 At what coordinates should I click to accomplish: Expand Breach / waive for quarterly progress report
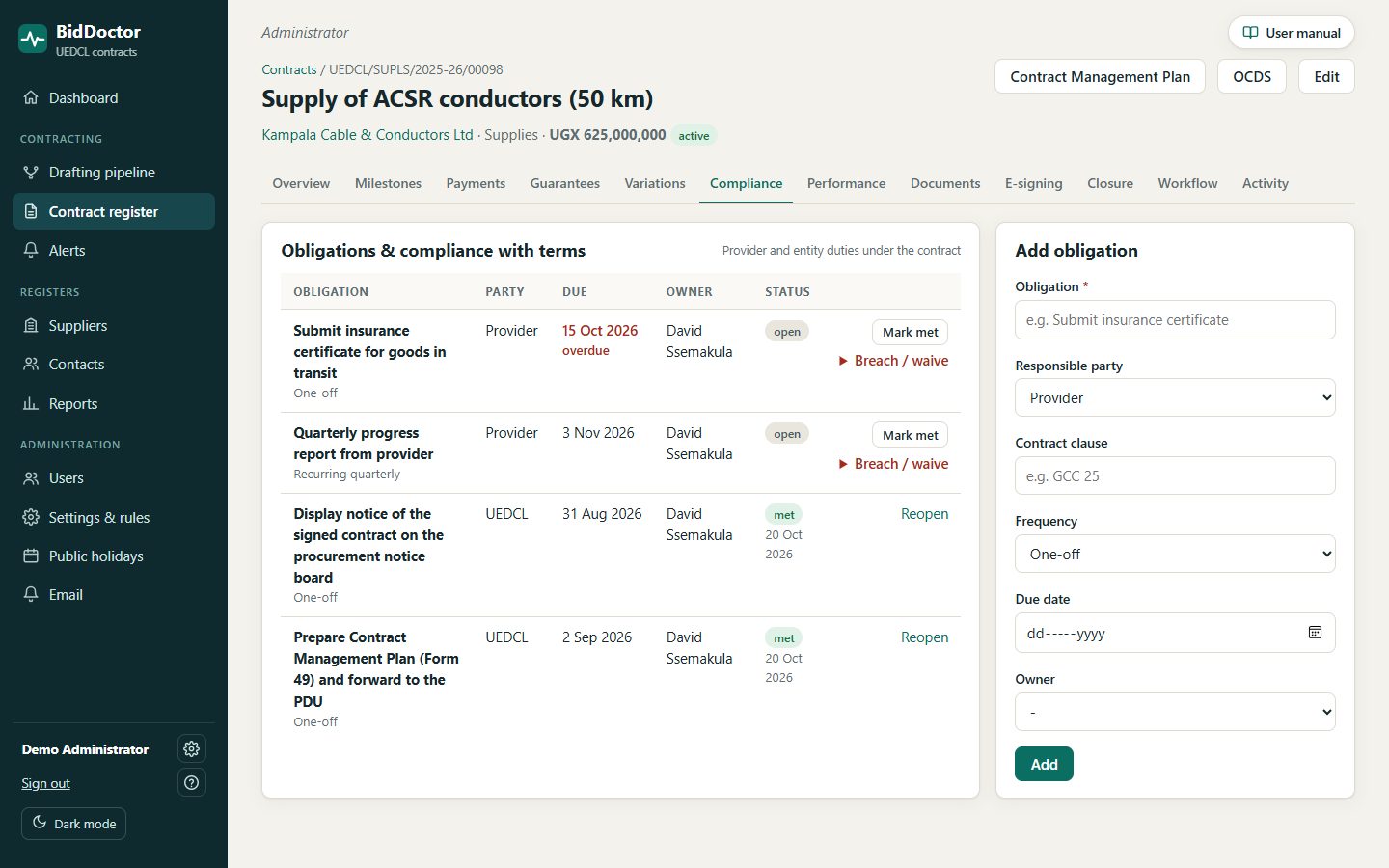click(x=893, y=464)
